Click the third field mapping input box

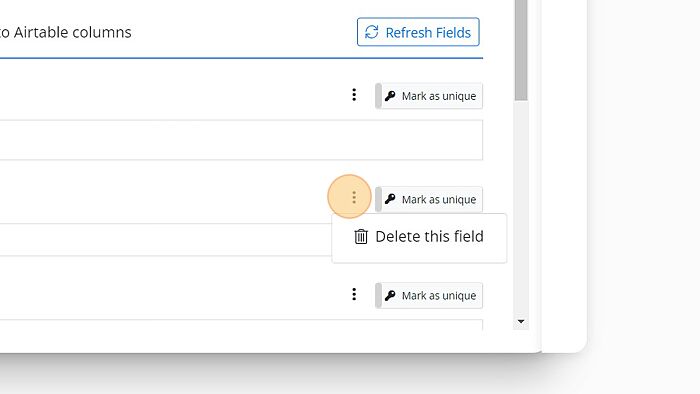coord(241,325)
